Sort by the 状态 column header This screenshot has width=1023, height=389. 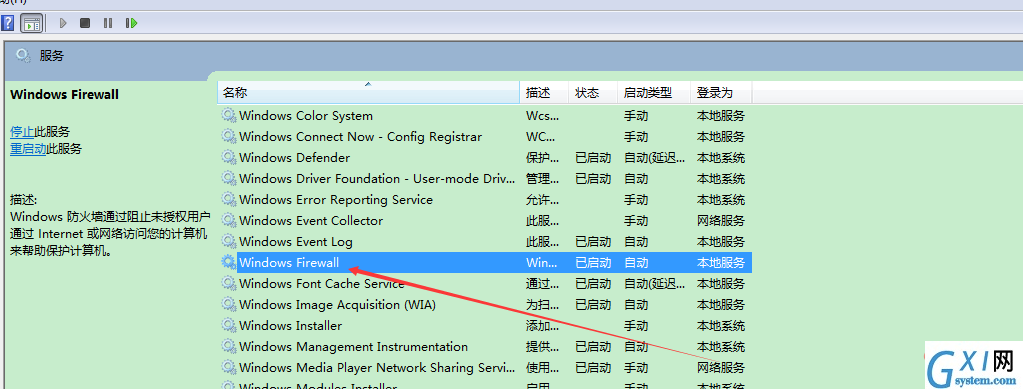pyautogui.click(x=593, y=93)
